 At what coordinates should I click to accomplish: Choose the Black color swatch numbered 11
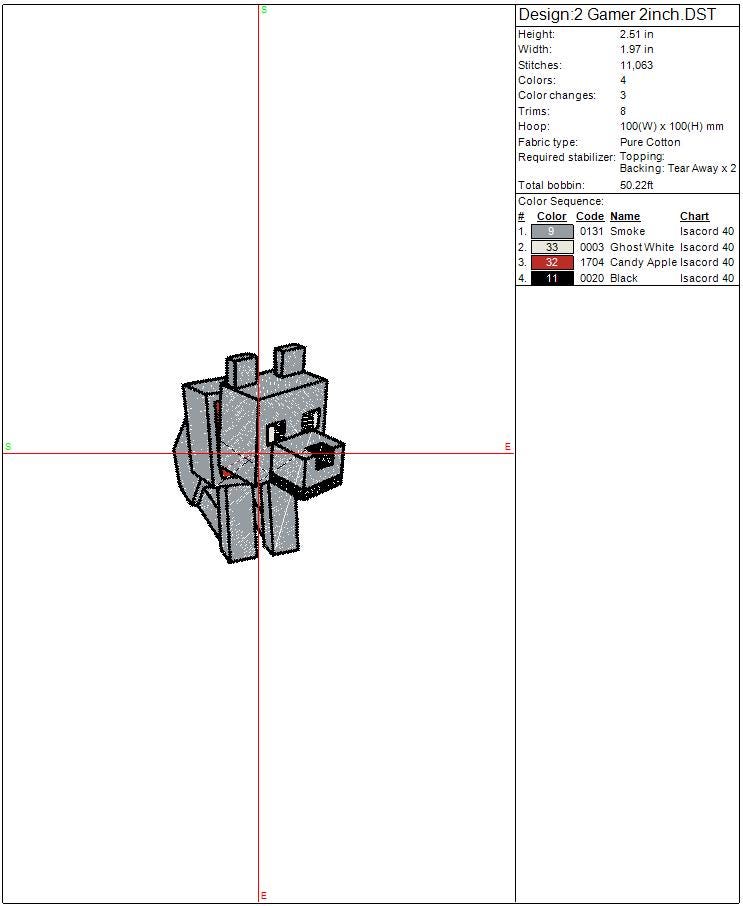[x=551, y=278]
